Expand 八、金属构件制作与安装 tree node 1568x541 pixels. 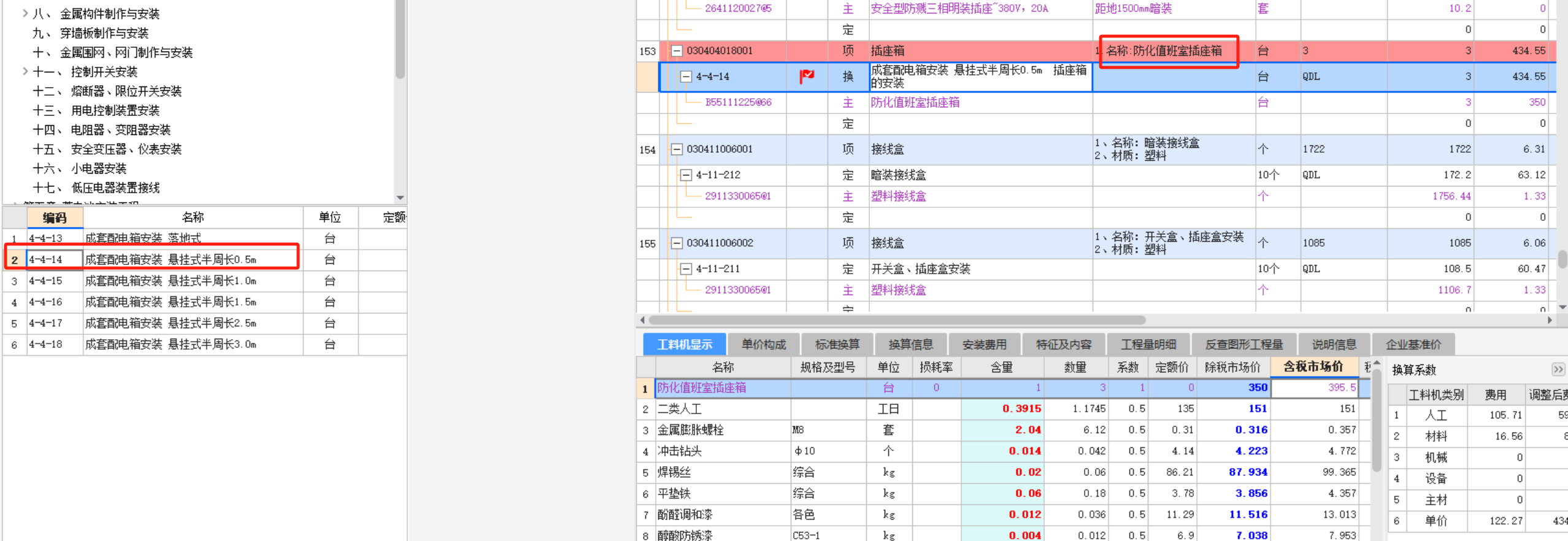point(25,13)
